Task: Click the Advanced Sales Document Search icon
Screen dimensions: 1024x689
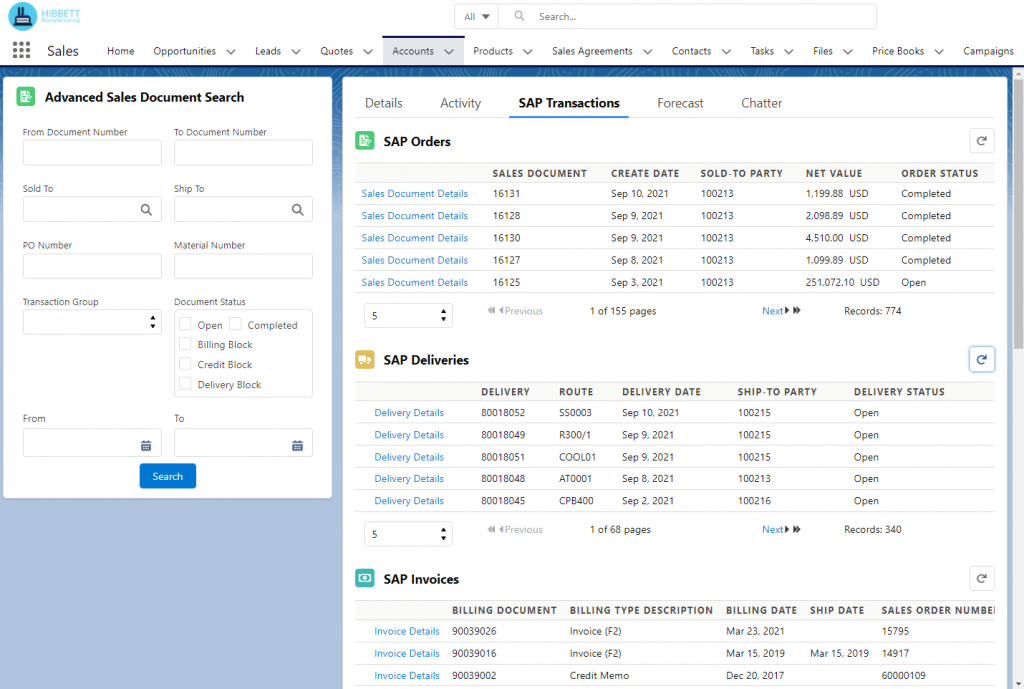Action: pyautogui.click(x=25, y=97)
